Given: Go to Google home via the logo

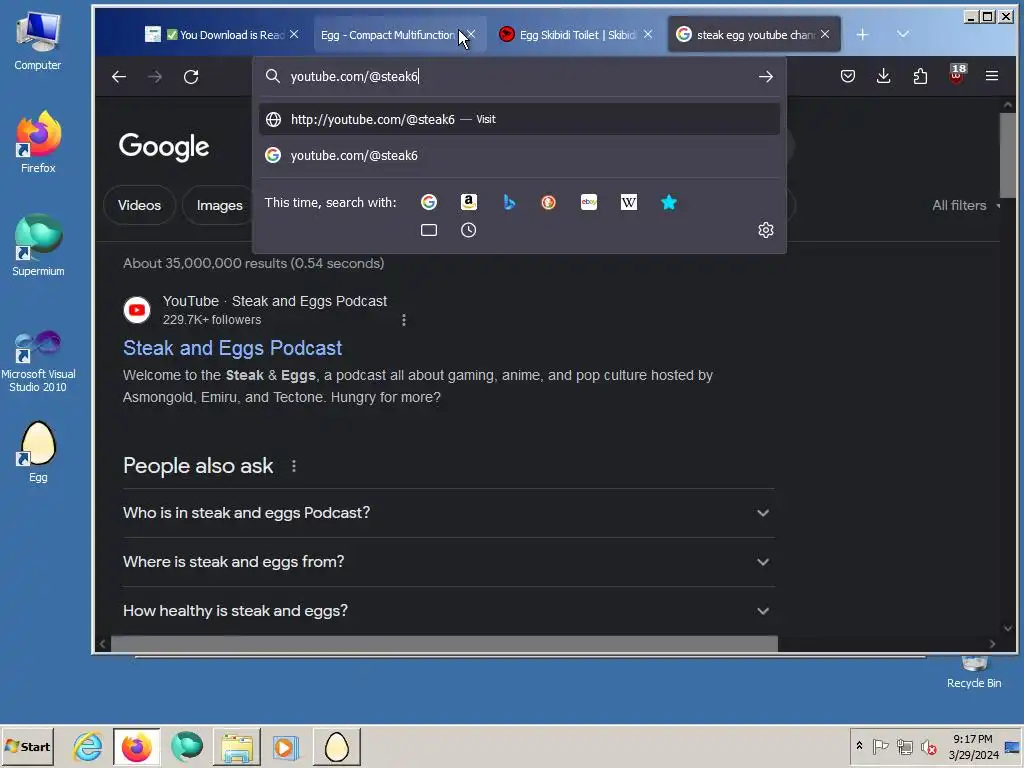Looking at the screenshot, I should click(x=164, y=147).
